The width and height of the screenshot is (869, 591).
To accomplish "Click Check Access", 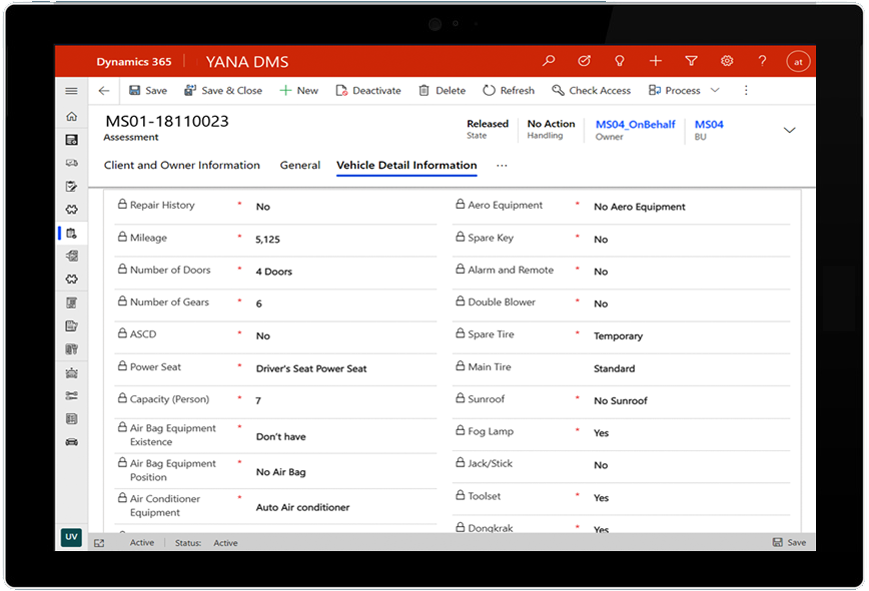I will tap(591, 90).
